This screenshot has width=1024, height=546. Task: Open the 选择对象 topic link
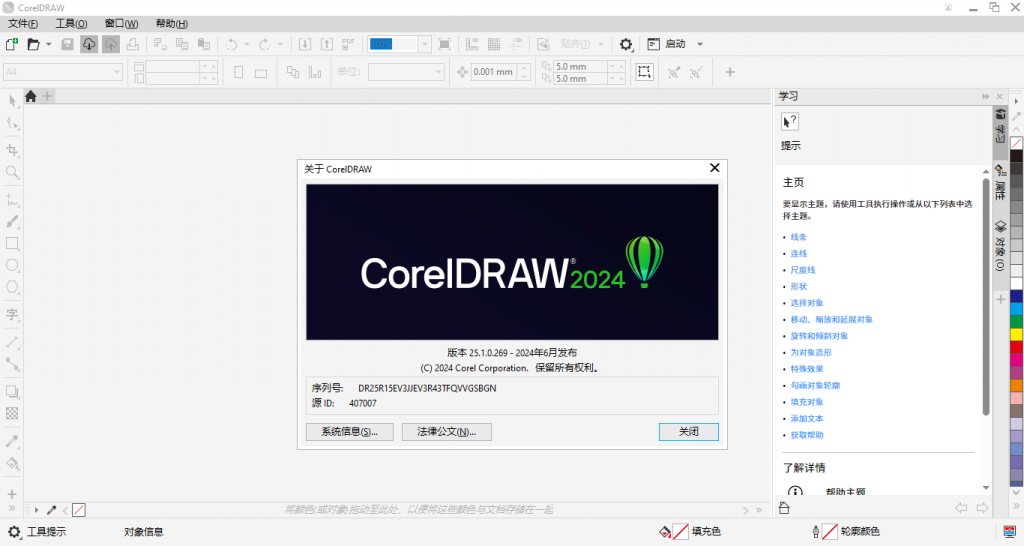coord(807,303)
